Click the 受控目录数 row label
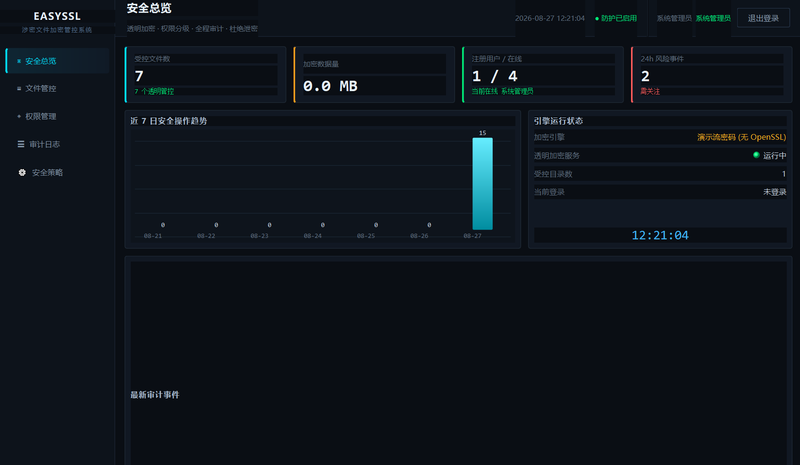This screenshot has width=800, height=465. 553,174
